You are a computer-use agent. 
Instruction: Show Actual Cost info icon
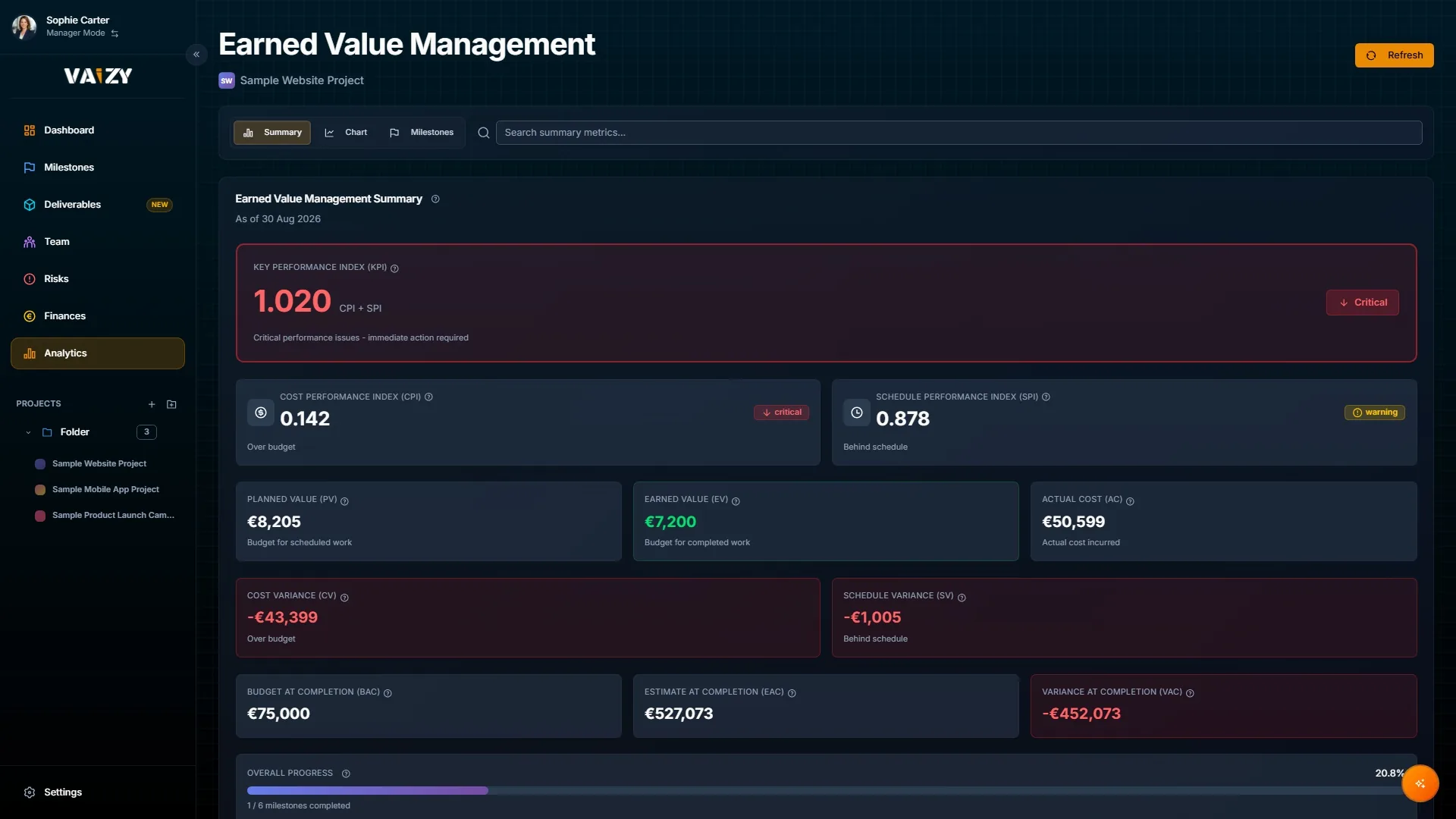pos(1130,501)
